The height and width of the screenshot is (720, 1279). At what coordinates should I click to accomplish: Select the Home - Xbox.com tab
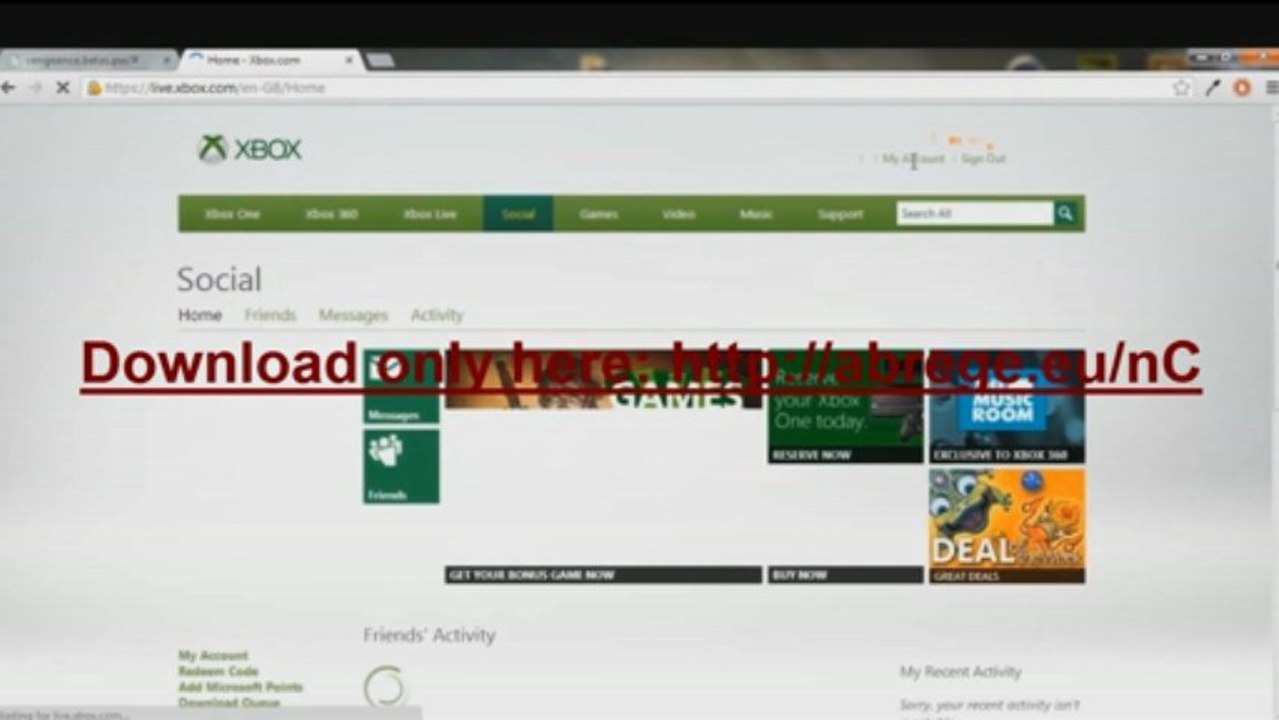point(270,60)
